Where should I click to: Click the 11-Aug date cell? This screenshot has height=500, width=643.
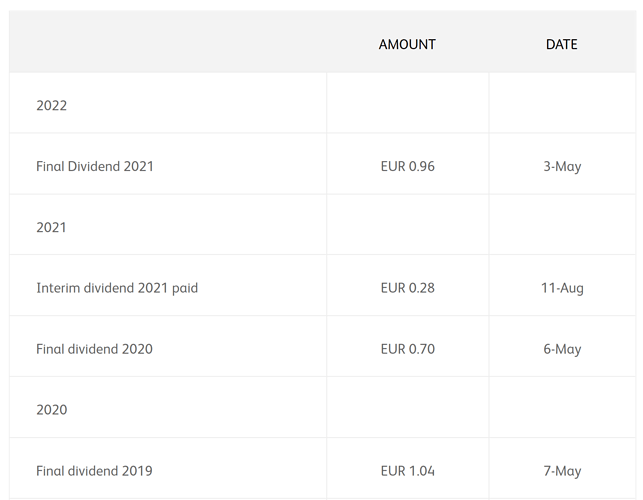[x=562, y=288]
